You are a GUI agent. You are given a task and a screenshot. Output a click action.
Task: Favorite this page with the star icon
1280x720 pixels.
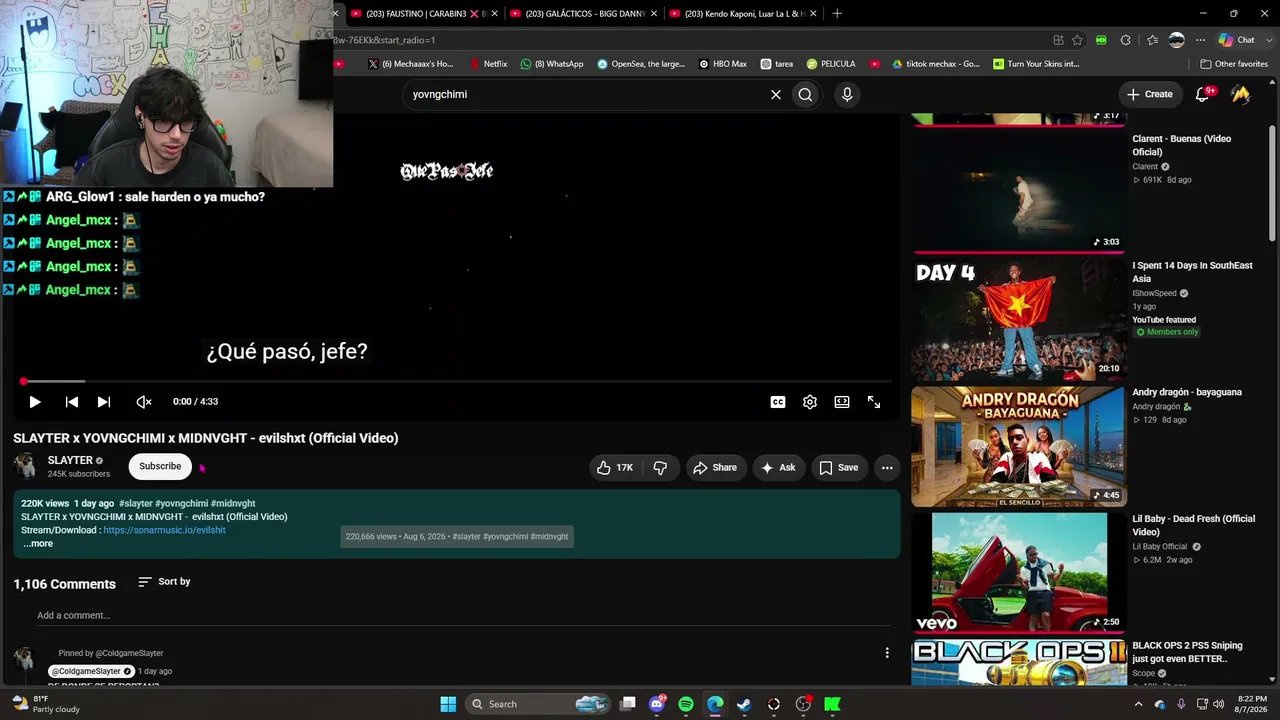[1077, 40]
